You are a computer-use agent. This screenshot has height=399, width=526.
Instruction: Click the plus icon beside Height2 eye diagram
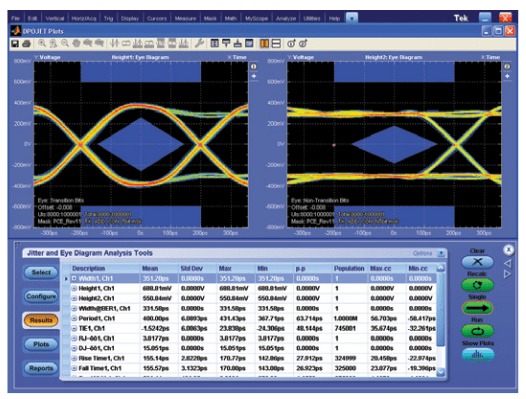507,76
